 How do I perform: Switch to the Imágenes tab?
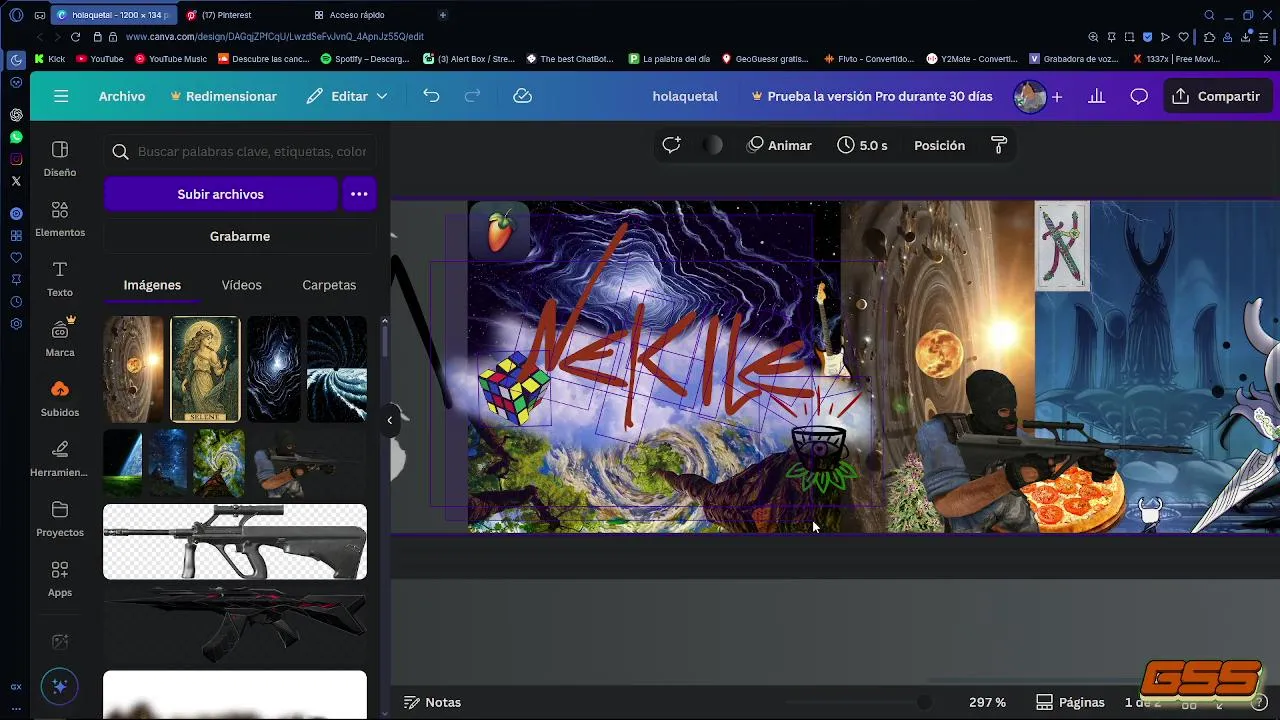click(x=152, y=285)
